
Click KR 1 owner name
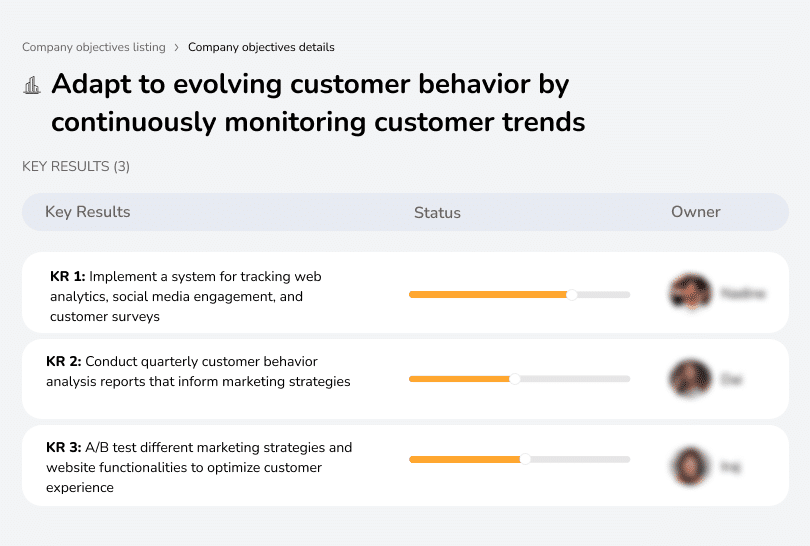[x=743, y=294]
